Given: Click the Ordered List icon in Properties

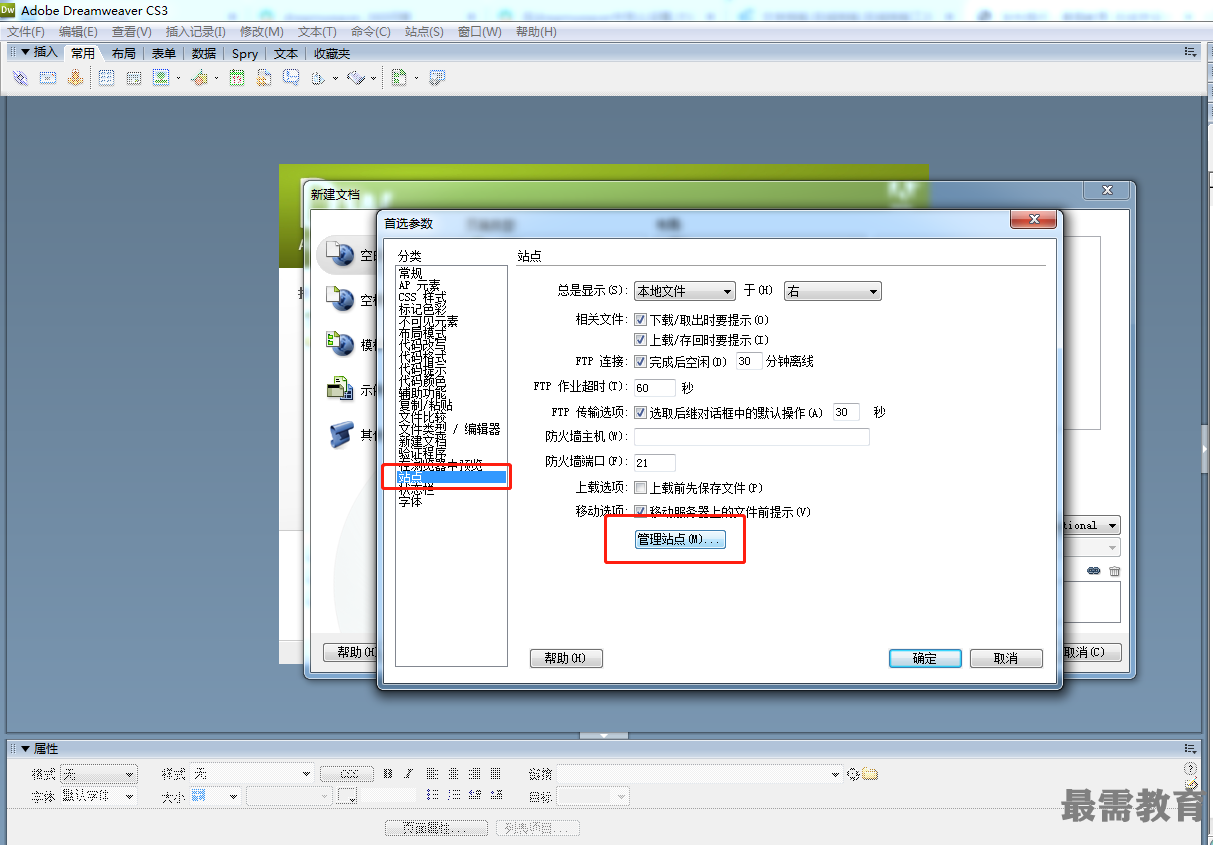Looking at the screenshot, I should pyautogui.click(x=454, y=795).
